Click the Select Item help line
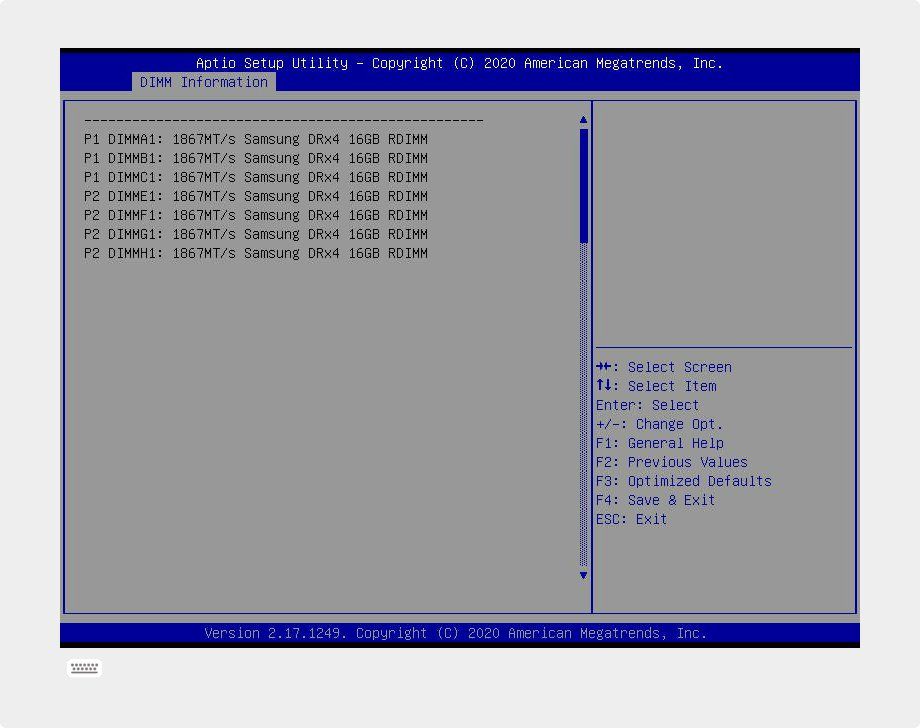The width and height of the screenshot is (920, 728). tap(656, 386)
